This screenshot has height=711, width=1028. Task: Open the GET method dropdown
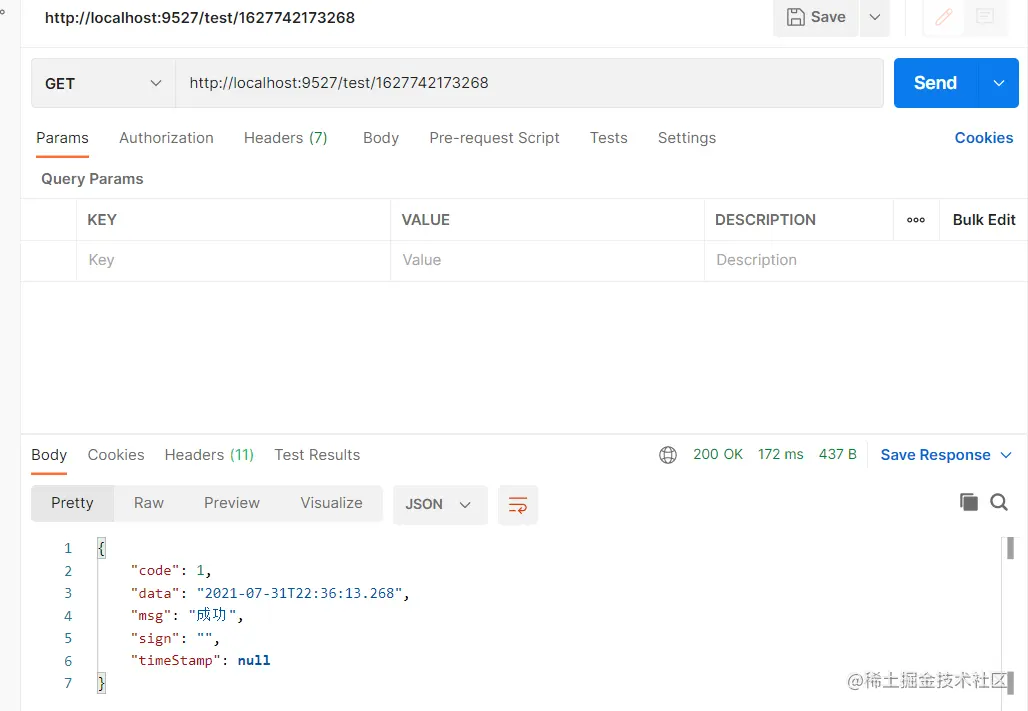point(102,82)
